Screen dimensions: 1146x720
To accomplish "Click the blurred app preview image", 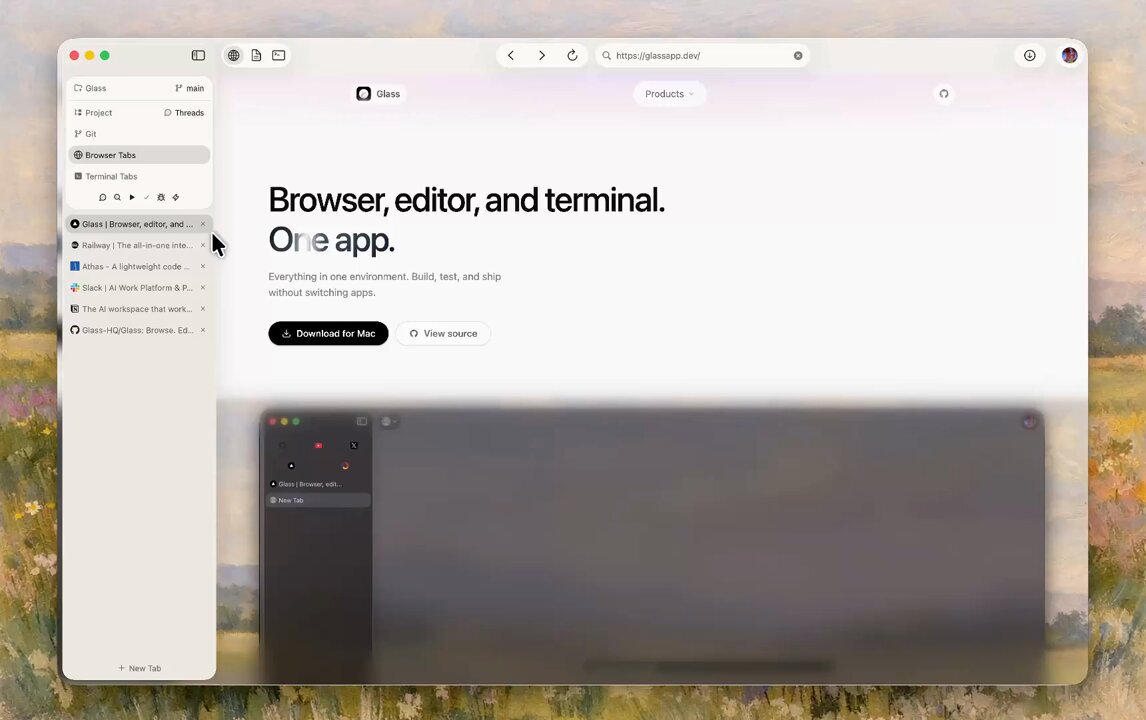I will tap(652, 547).
